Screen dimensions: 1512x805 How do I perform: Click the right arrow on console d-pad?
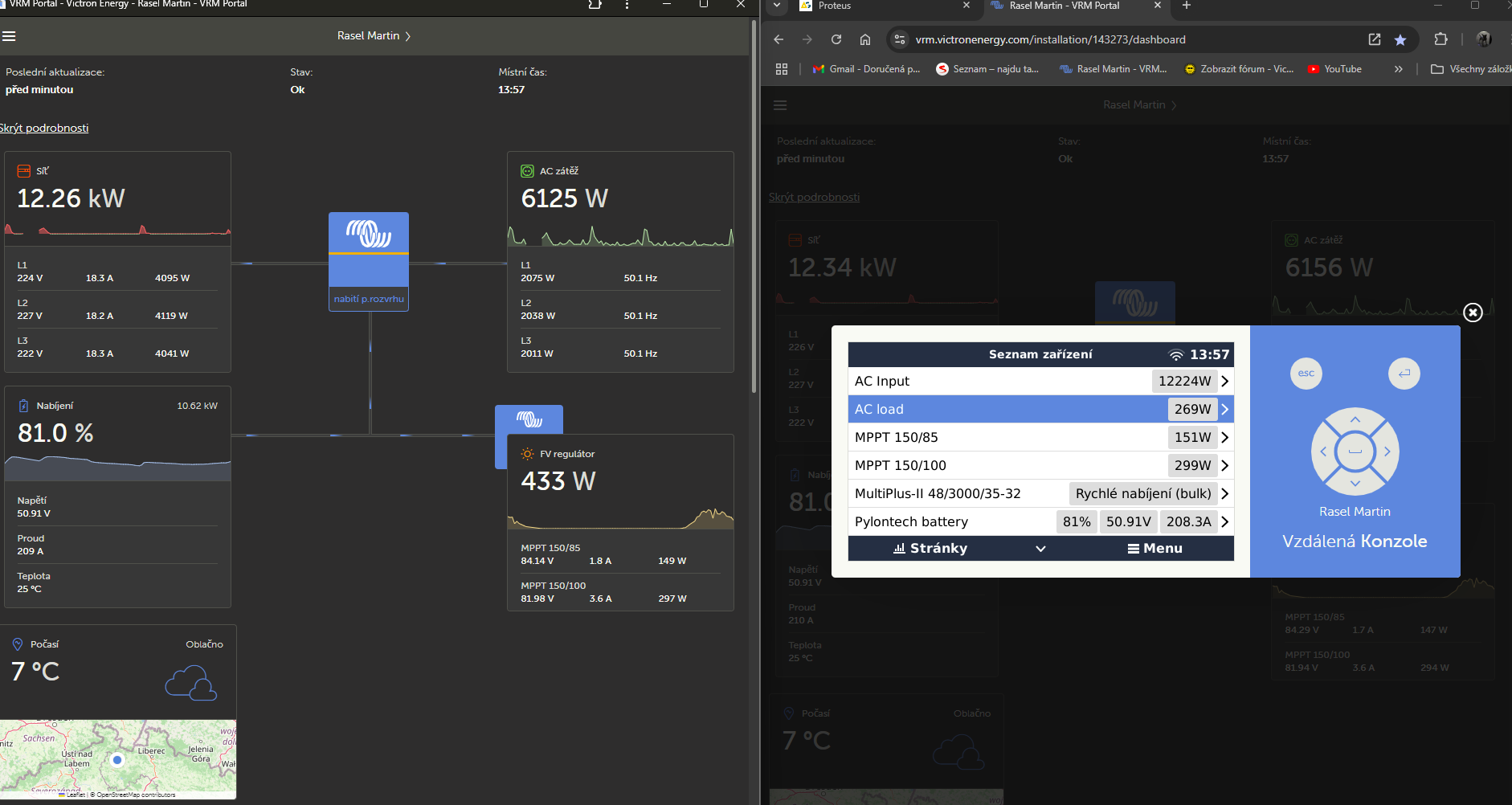1387,452
